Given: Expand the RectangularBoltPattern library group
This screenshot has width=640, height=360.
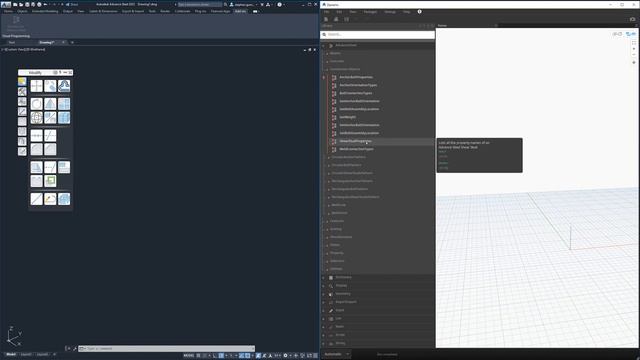Looking at the screenshot, I should pos(349,189).
